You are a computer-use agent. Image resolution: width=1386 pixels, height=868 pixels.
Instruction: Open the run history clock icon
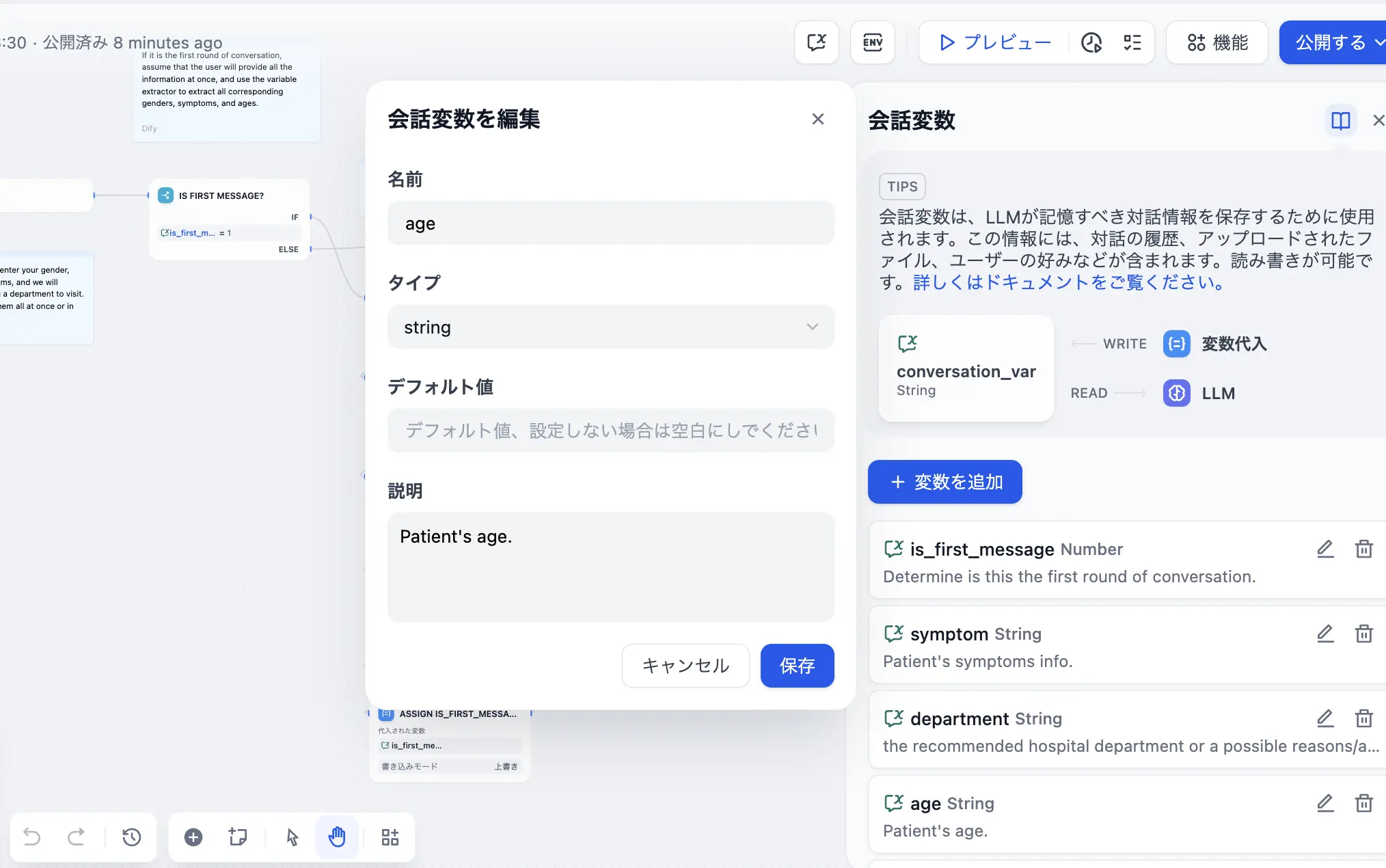click(1091, 42)
